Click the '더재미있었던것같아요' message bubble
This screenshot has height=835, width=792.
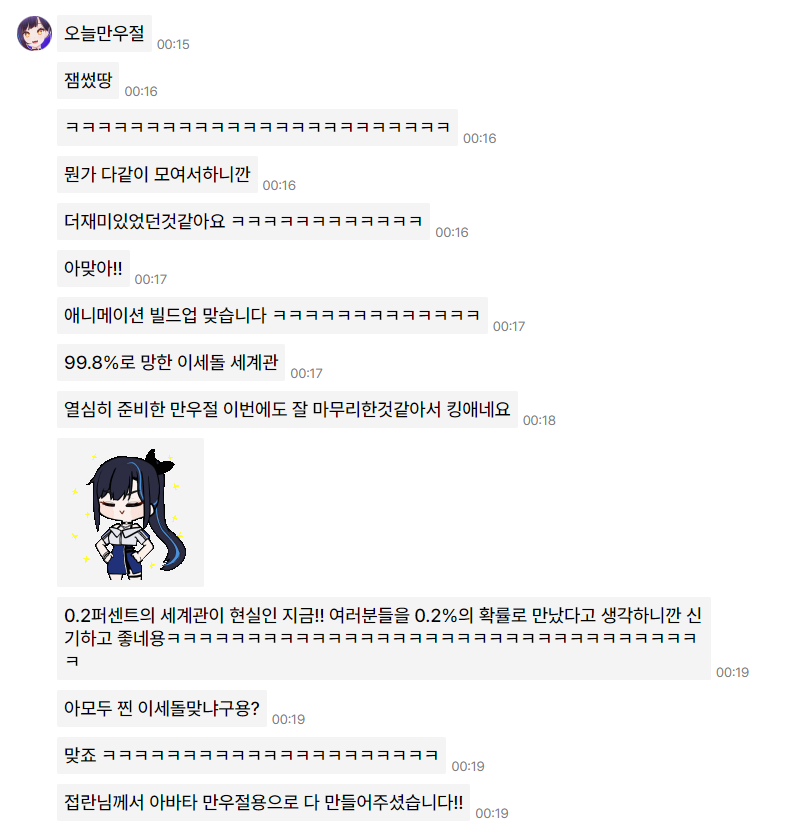click(243, 221)
